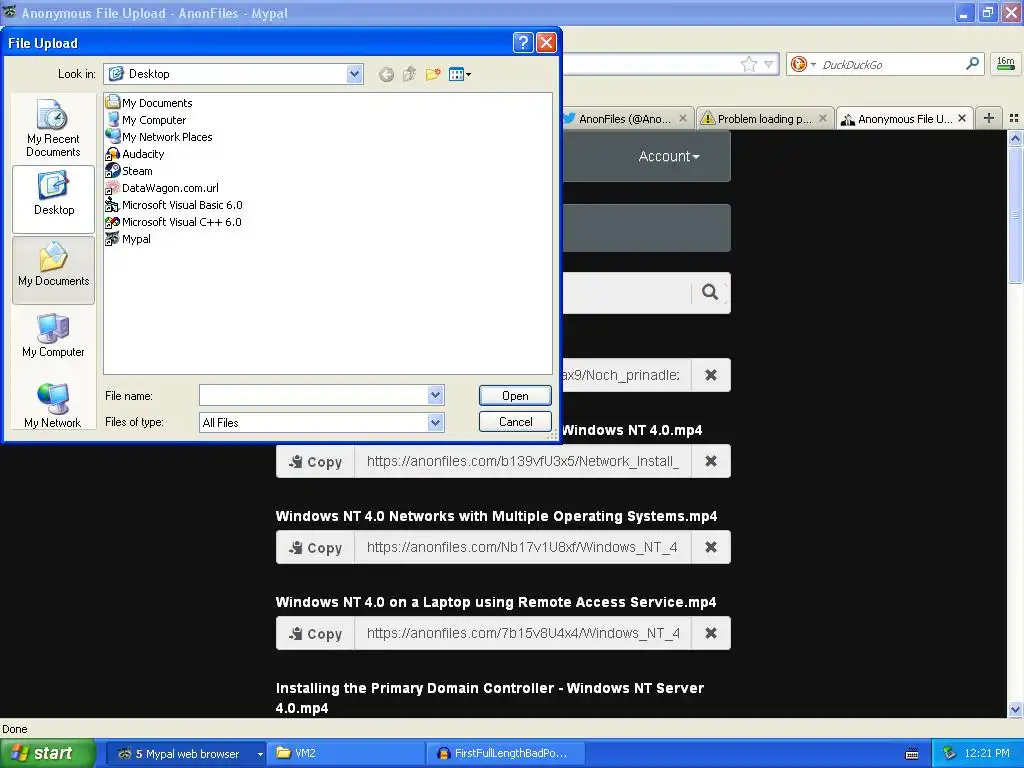Expand the Files of type dropdown
The image size is (1024, 768).
point(436,423)
